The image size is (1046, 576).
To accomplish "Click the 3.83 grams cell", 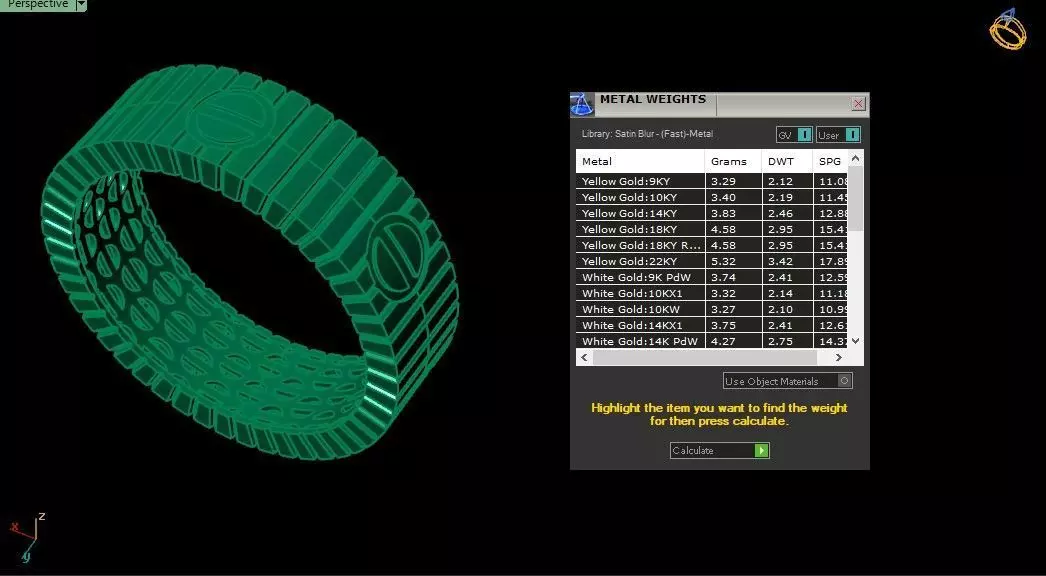I will click(733, 213).
